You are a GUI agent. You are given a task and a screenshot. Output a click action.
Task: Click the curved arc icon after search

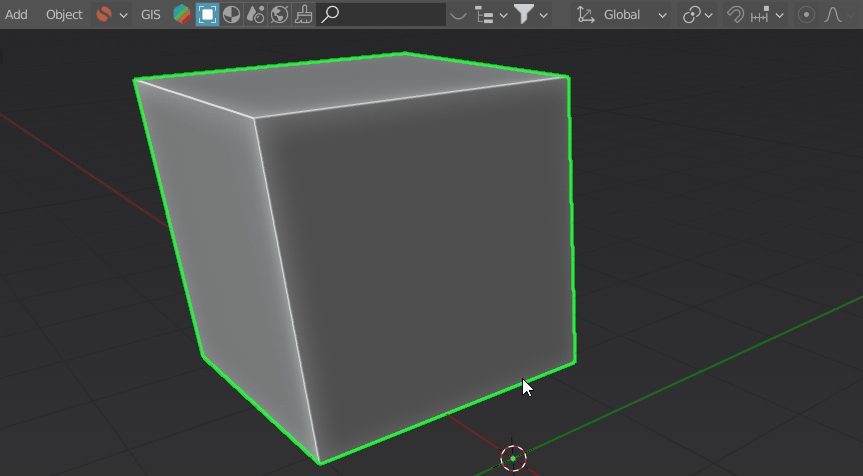458,15
